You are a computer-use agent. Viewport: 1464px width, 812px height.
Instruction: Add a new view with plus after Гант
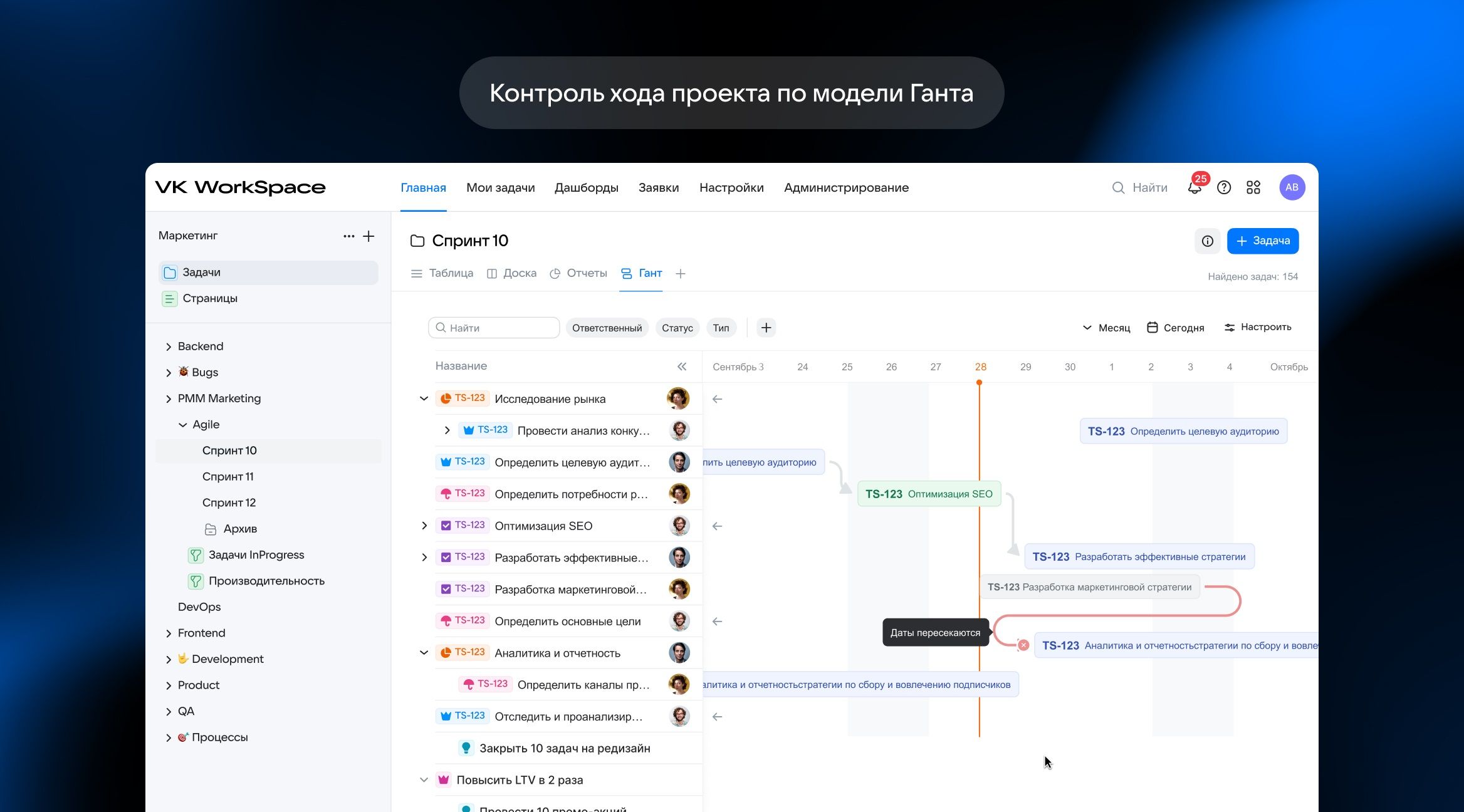681,274
